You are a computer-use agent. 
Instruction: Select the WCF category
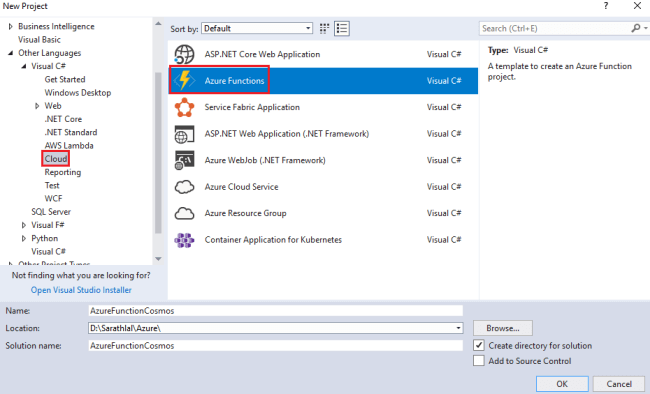point(53,199)
